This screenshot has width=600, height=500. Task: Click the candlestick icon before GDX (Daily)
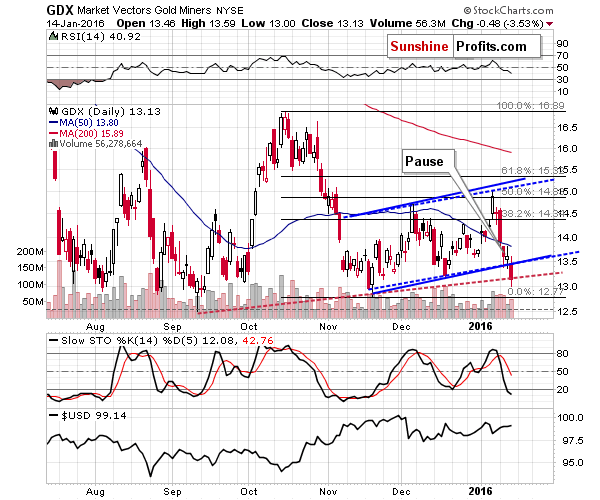point(54,111)
